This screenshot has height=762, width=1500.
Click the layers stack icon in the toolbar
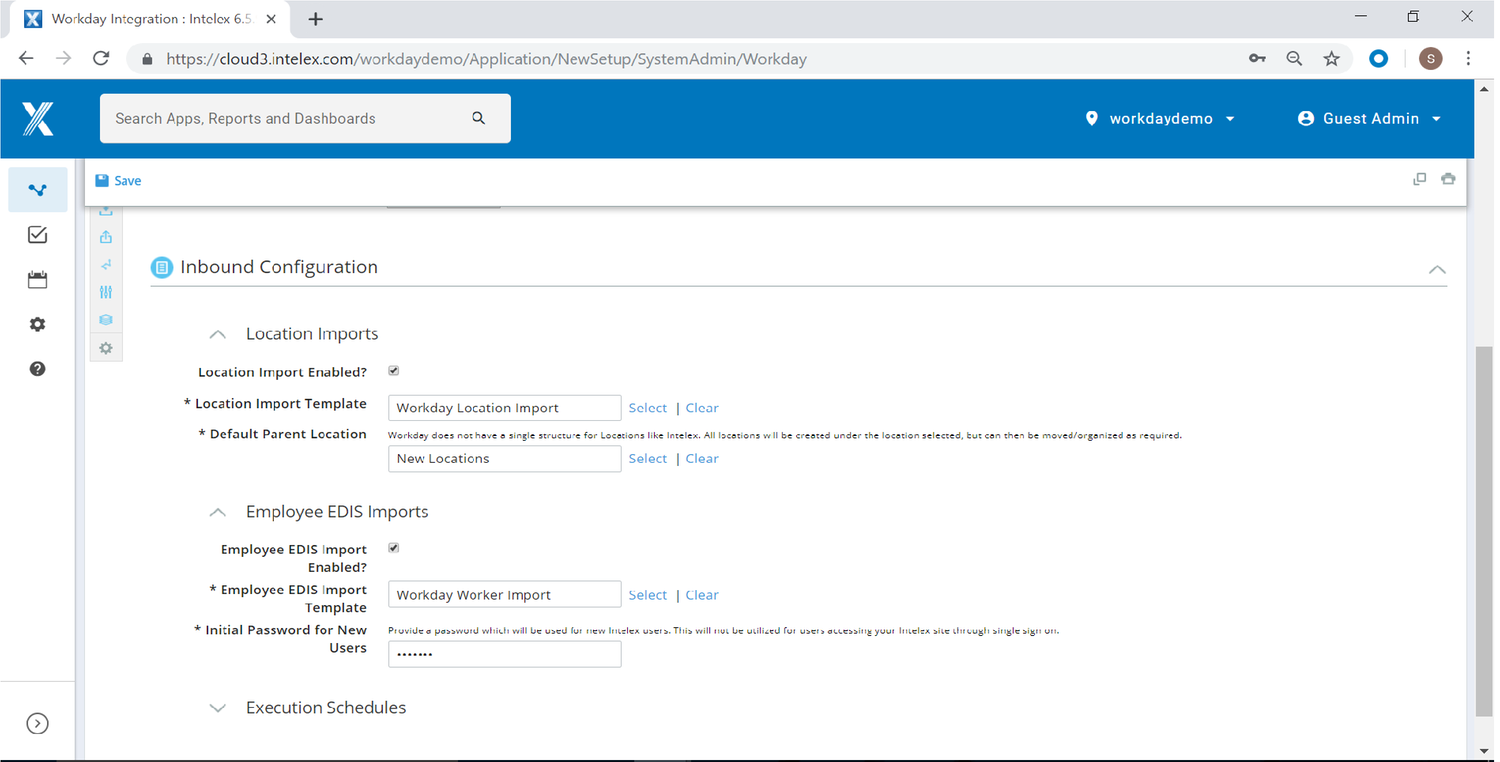pos(106,319)
